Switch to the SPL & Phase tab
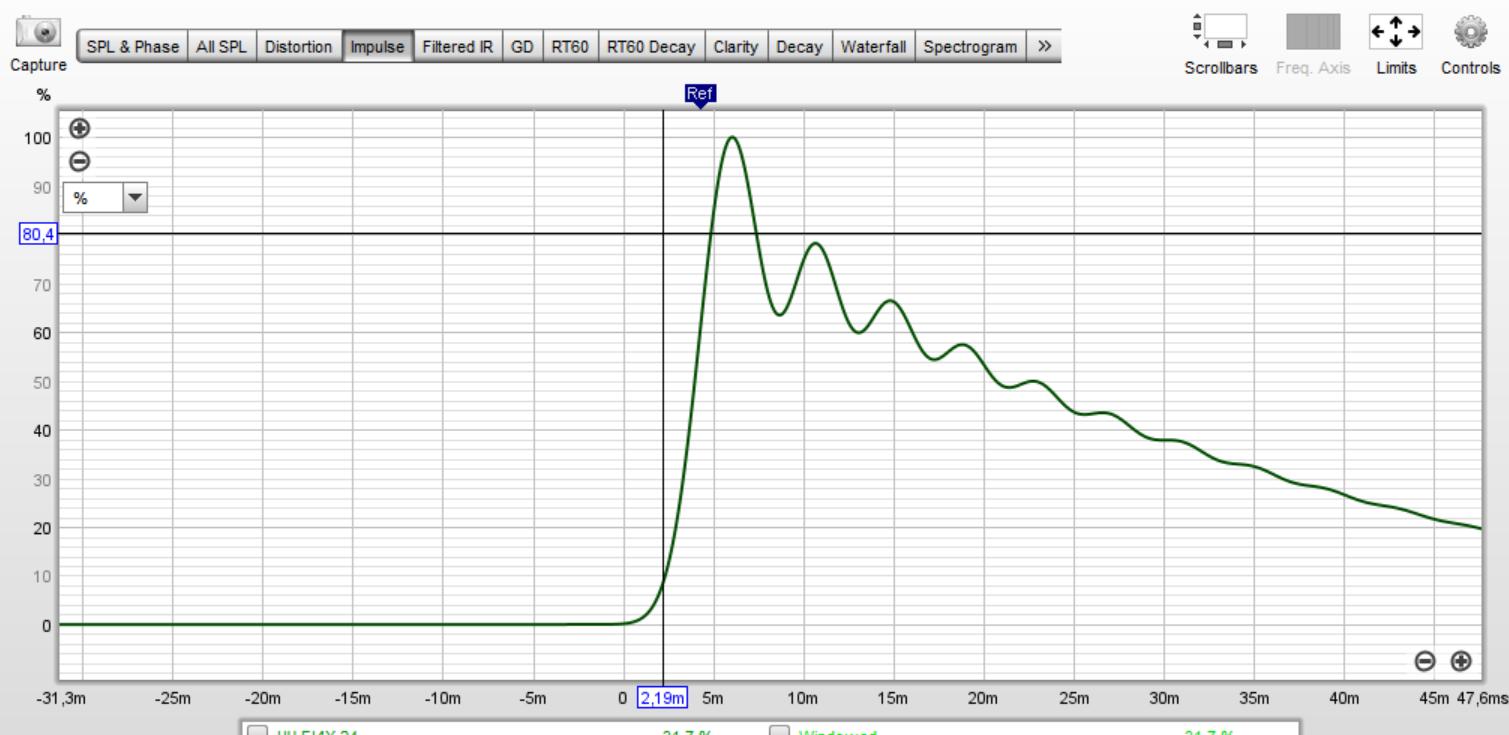Screen dimensions: 1509x735 (134, 47)
